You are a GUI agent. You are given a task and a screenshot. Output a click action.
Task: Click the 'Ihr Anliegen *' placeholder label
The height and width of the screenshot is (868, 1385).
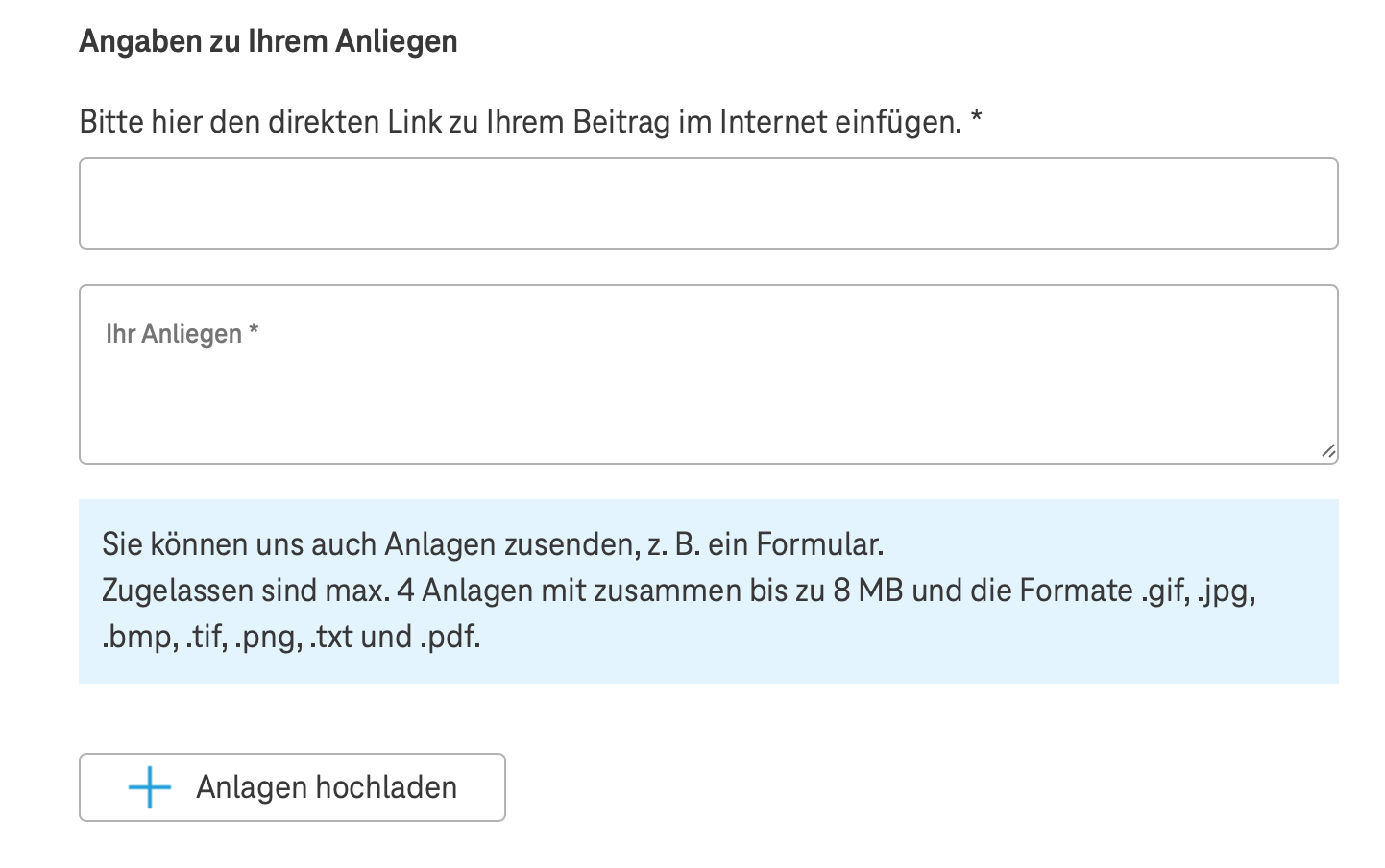182,334
